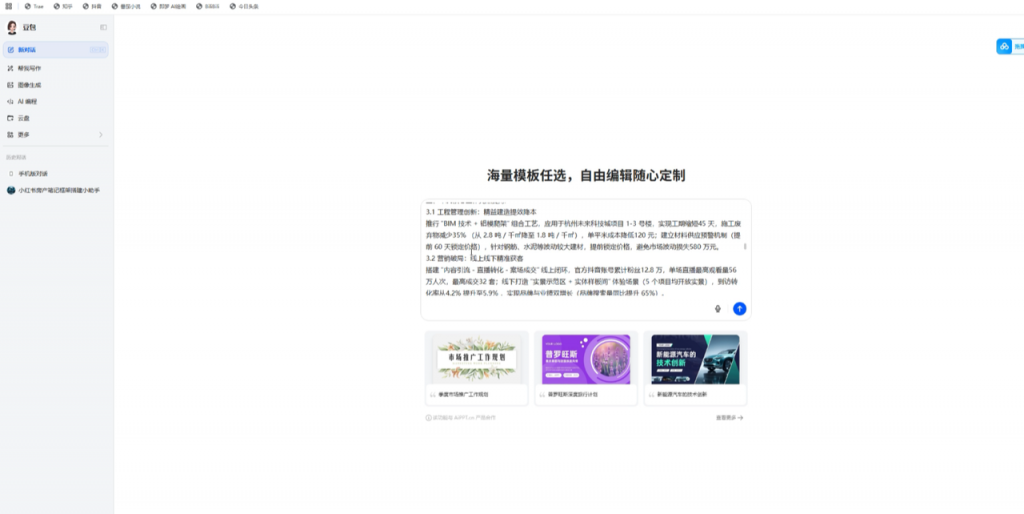
Task: Click the AiPPT.cn partnership info note
Action: click(461, 417)
